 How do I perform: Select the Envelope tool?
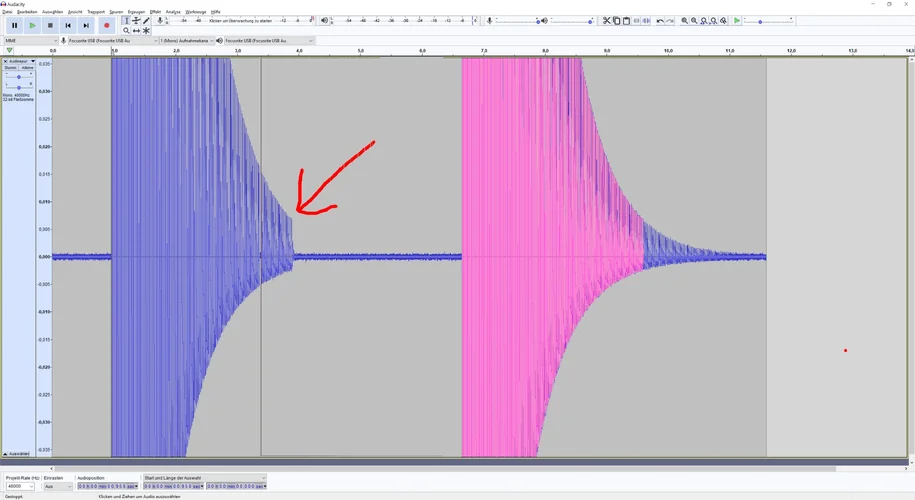(x=136, y=20)
